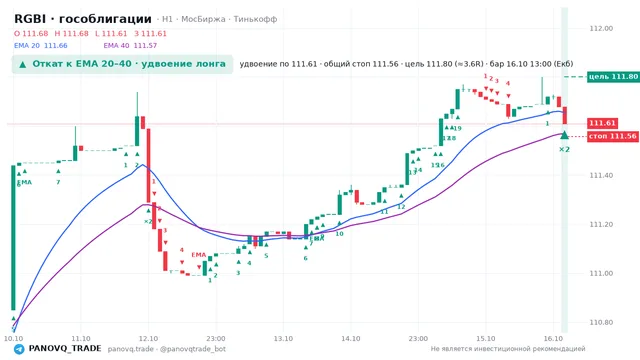Click the title "RGBI · гособлигации"
The height and width of the screenshot is (360, 640).
pyautogui.click(x=83, y=19)
